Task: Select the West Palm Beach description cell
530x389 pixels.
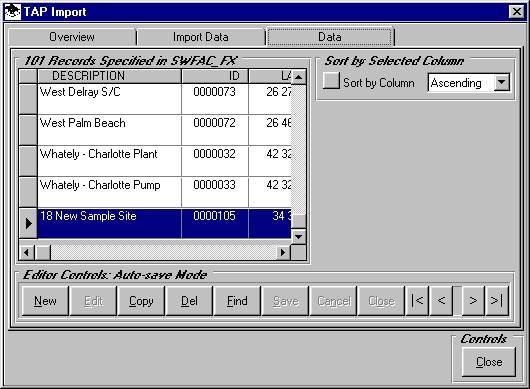Action: tap(110, 130)
